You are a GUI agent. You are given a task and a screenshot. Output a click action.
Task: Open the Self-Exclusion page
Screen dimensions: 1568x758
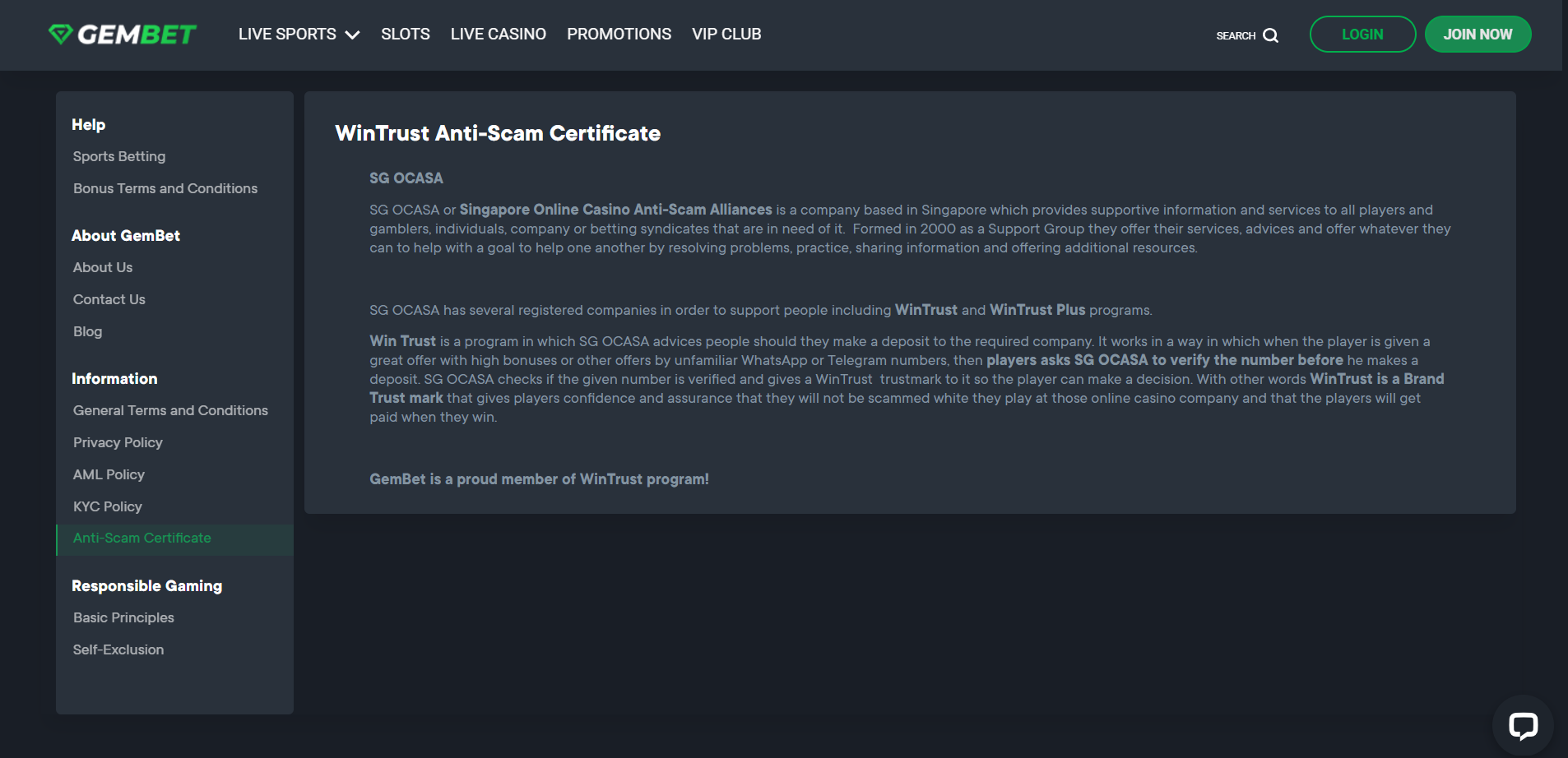(x=118, y=649)
